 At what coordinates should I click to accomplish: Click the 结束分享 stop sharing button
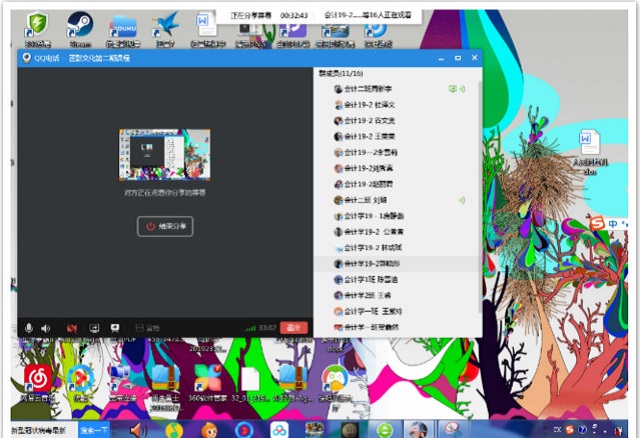165,226
